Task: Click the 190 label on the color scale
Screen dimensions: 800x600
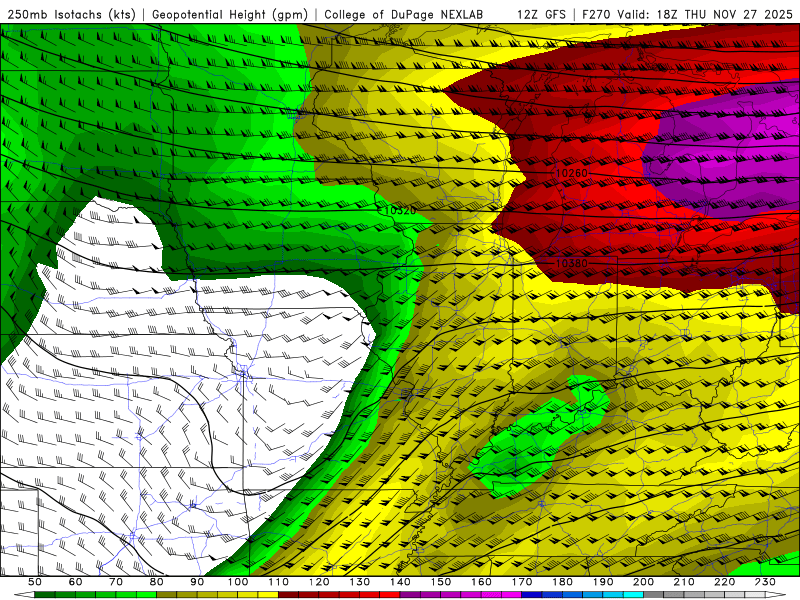Action: [x=603, y=582]
